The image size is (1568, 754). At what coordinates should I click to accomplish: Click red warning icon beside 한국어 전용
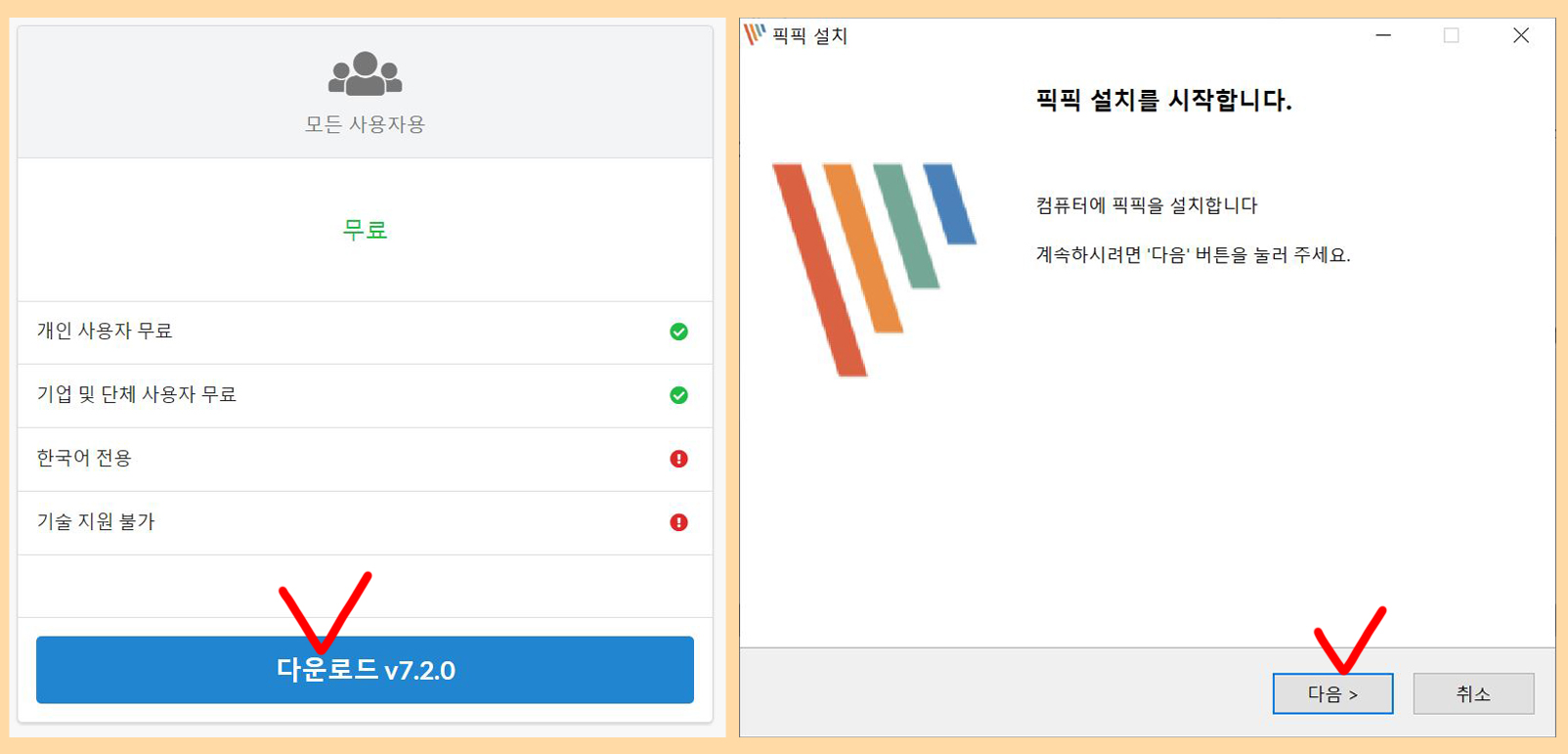point(678,459)
